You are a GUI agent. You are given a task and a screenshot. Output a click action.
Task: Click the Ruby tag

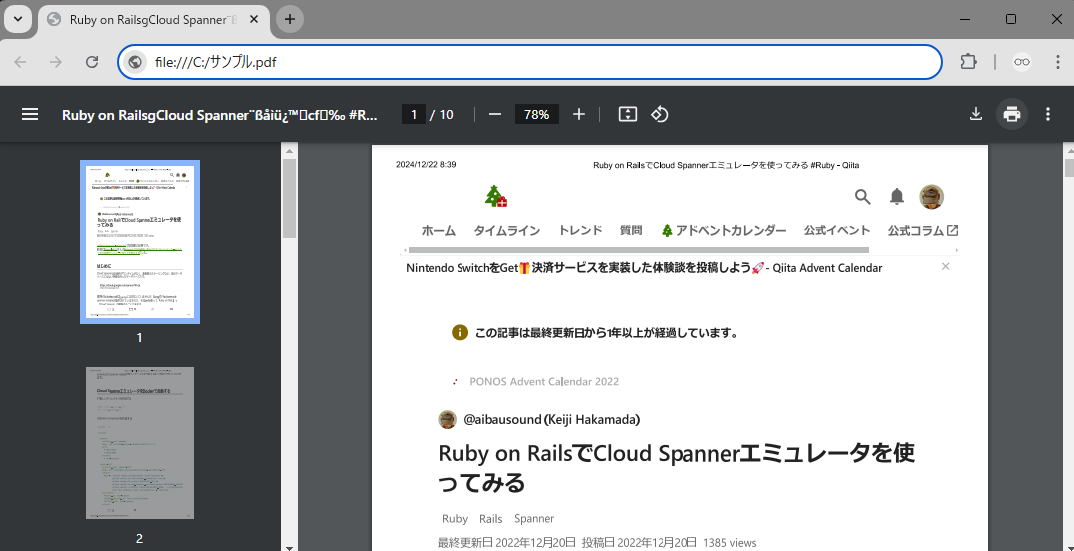(x=455, y=519)
